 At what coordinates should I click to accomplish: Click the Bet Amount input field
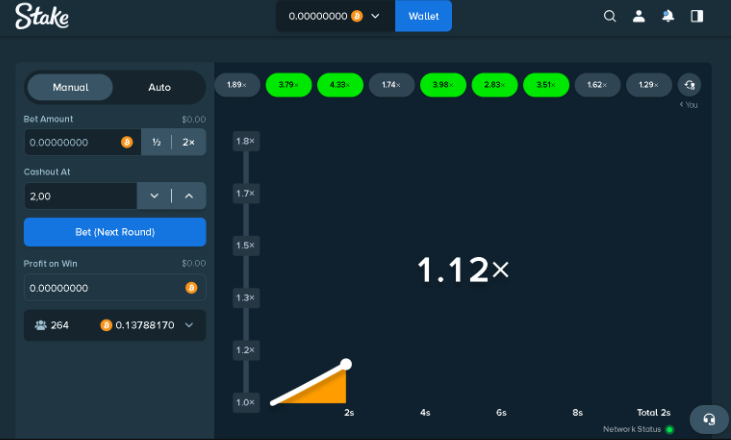click(x=70, y=143)
